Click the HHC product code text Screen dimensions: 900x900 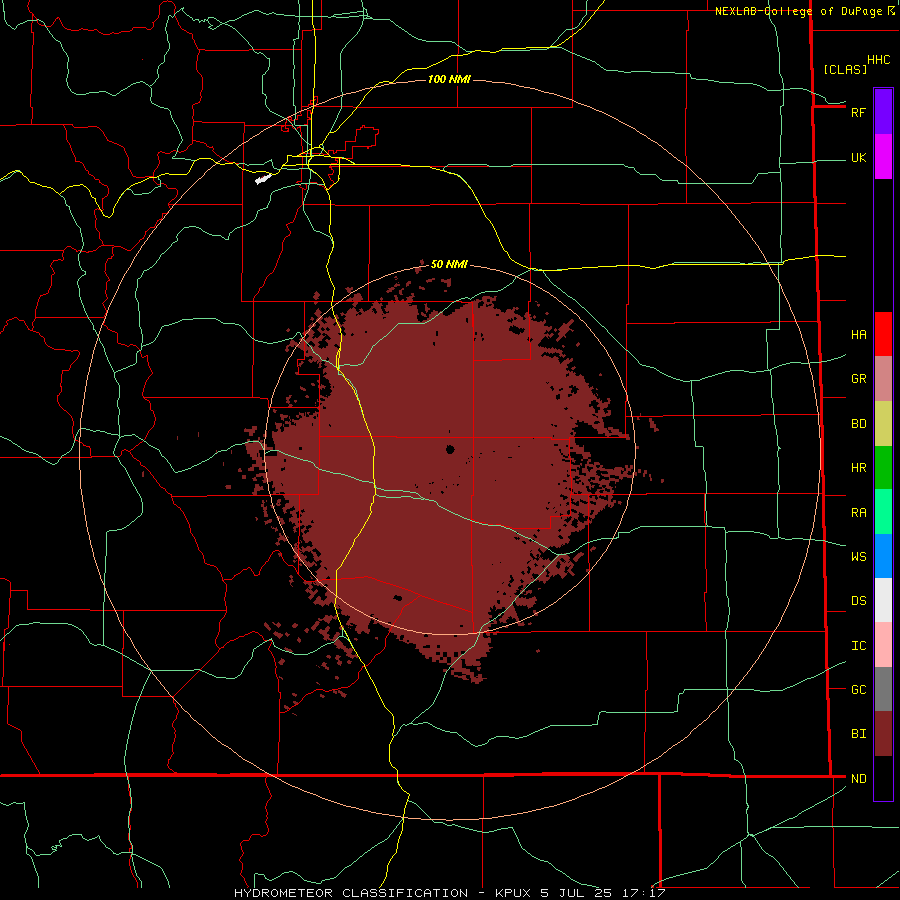[x=878, y=60]
